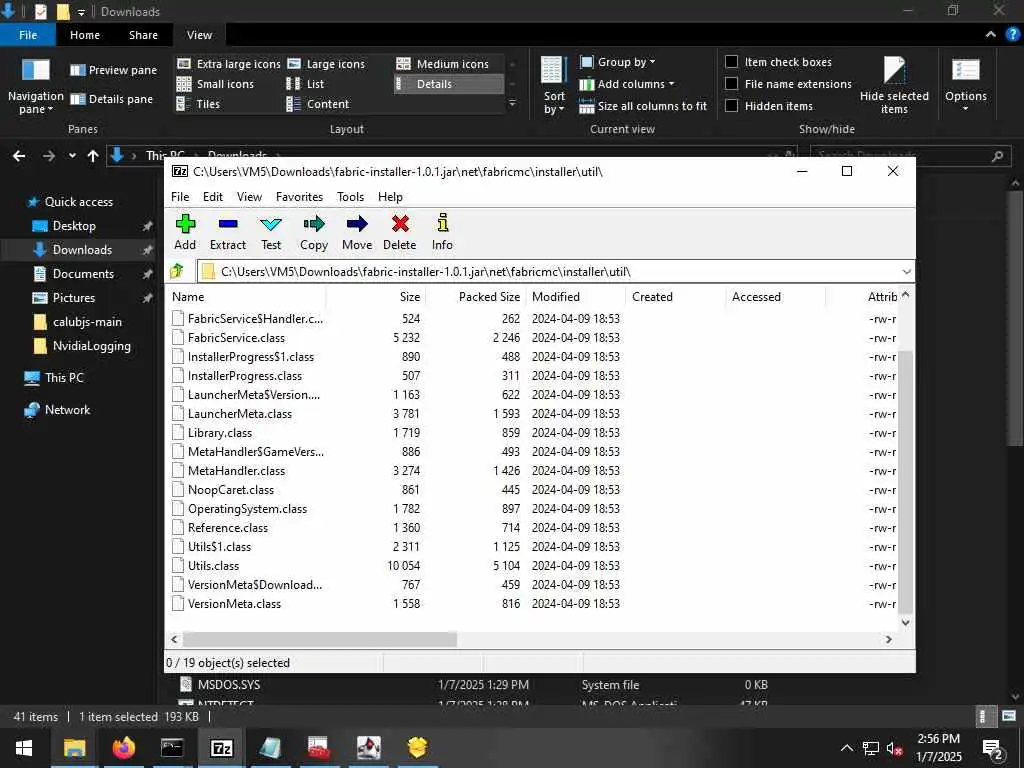The height and width of the screenshot is (768, 1024).
Task: Open Desktop in Quick access
Action: 74,226
